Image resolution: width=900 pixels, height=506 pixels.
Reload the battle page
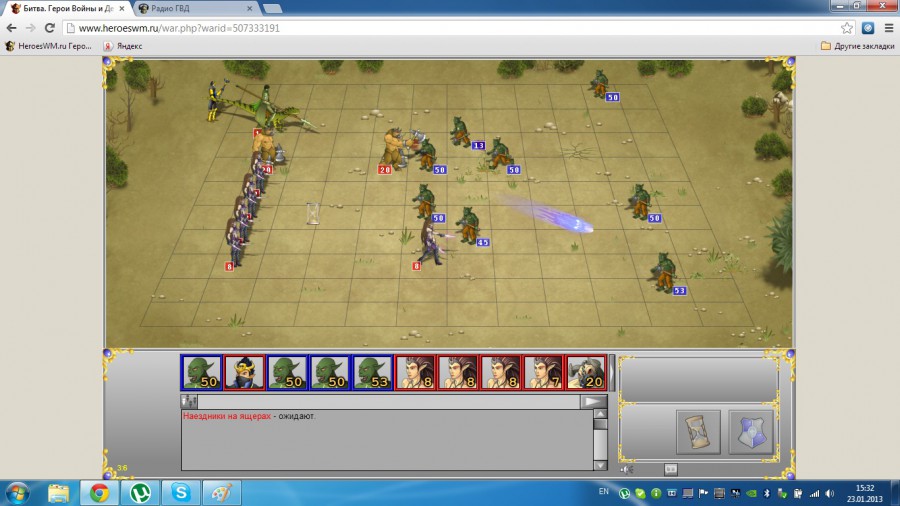[x=50, y=28]
